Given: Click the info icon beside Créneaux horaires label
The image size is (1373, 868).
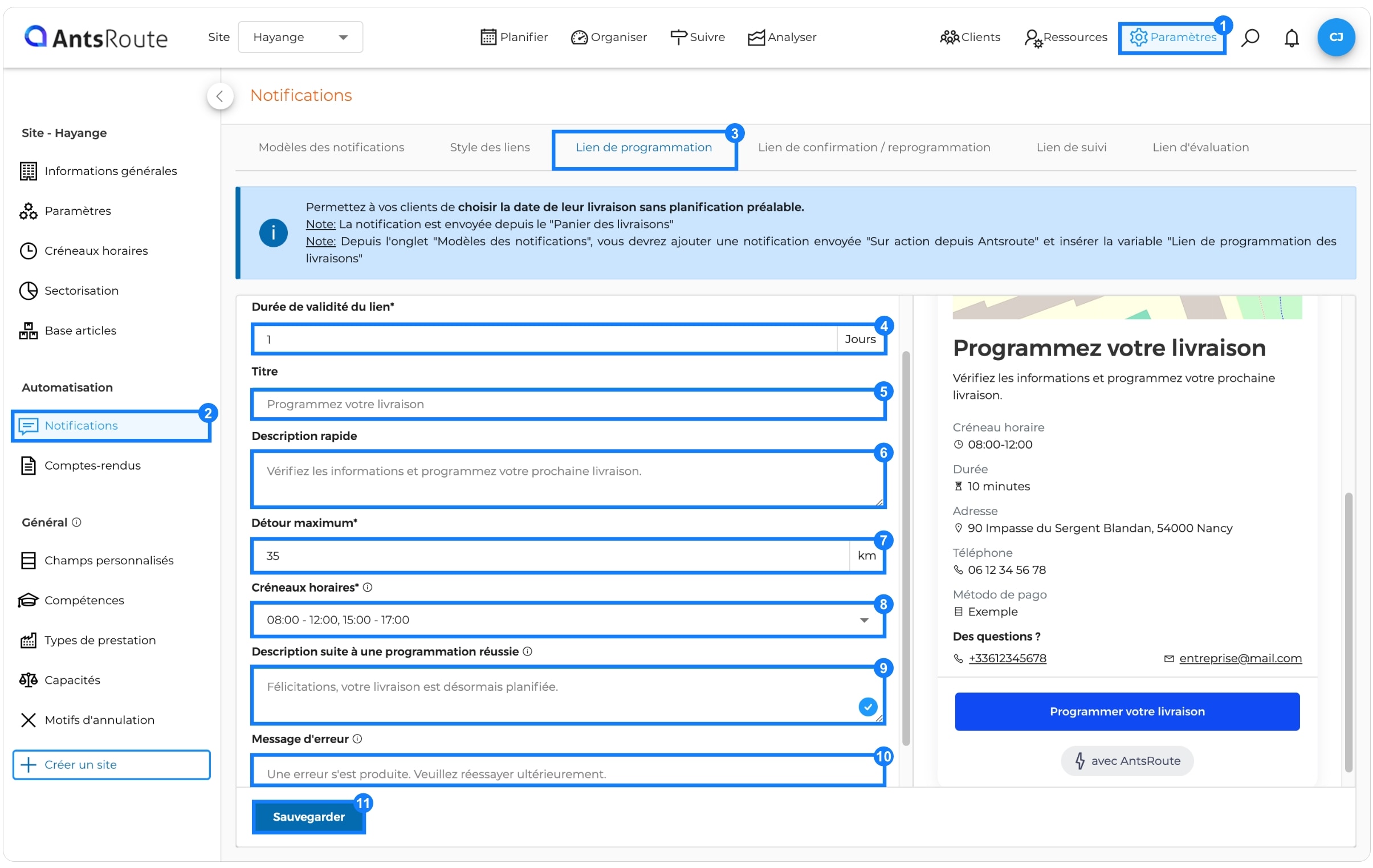Looking at the screenshot, I should click(368, 588).
